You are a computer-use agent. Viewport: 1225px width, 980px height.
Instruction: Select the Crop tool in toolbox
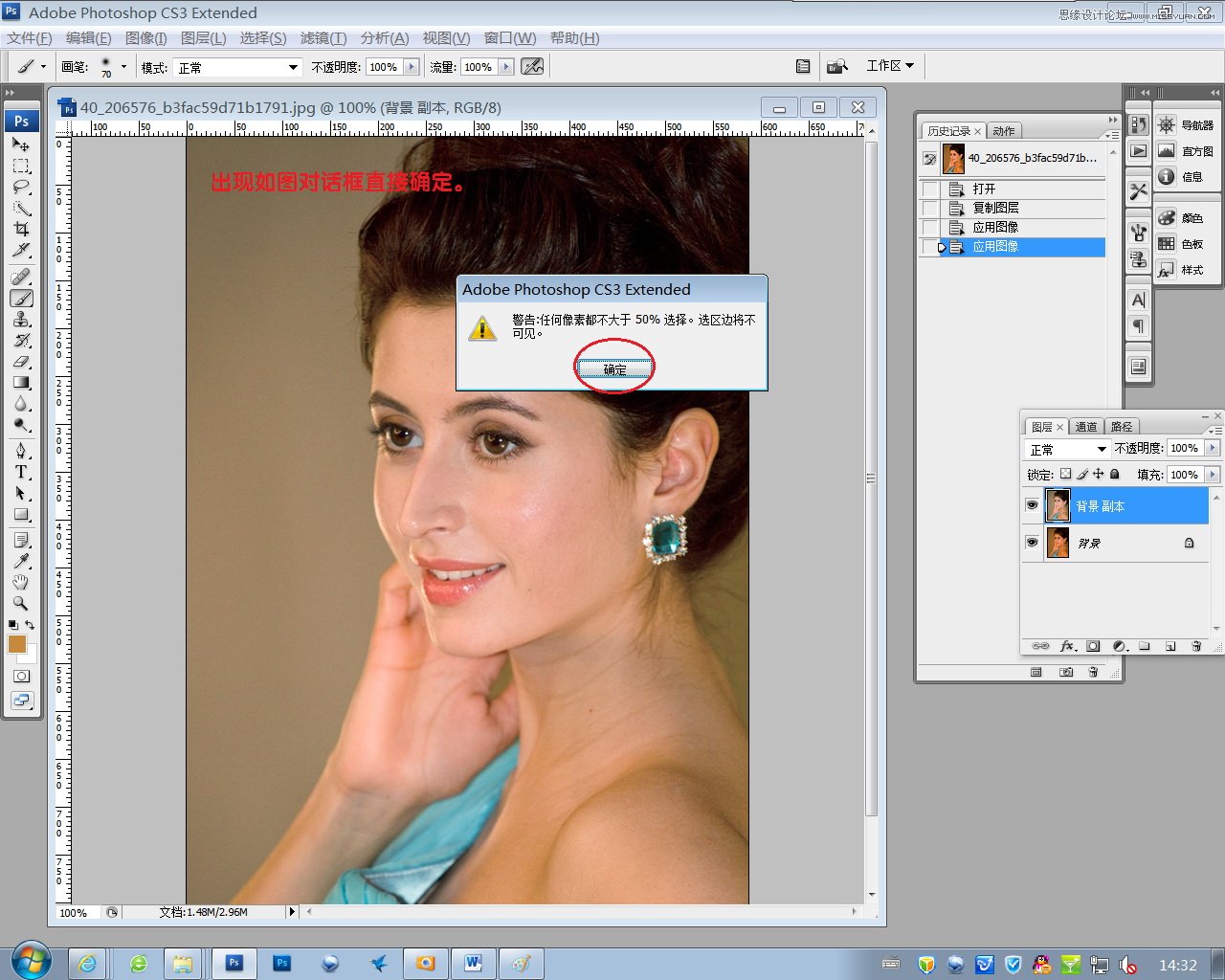click(x=21, y=230)
